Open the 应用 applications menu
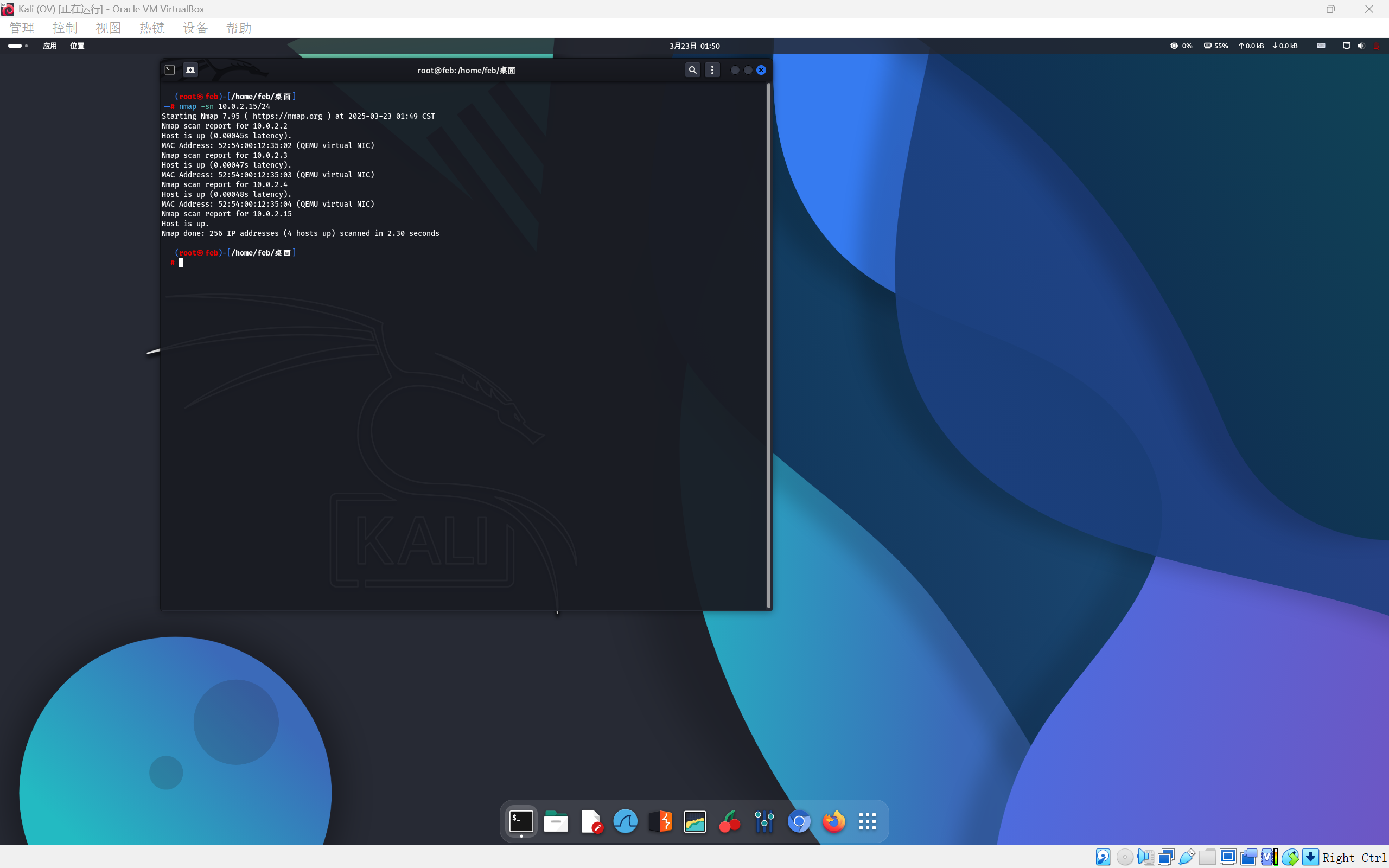Viewport: 1389px width, 868px height. click(x=50, y=46)
